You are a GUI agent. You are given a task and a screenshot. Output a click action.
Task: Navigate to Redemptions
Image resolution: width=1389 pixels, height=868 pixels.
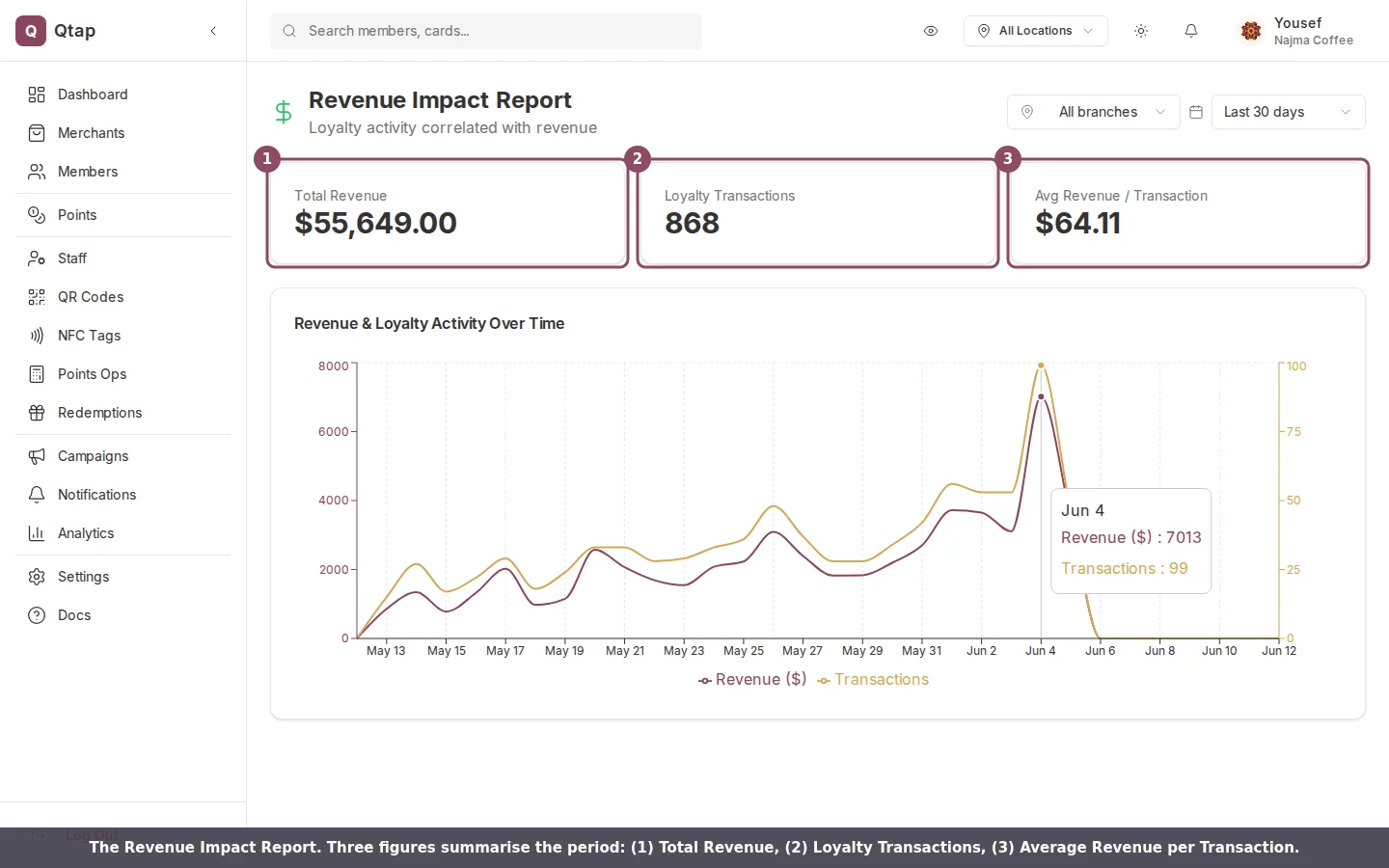point(123,413)
